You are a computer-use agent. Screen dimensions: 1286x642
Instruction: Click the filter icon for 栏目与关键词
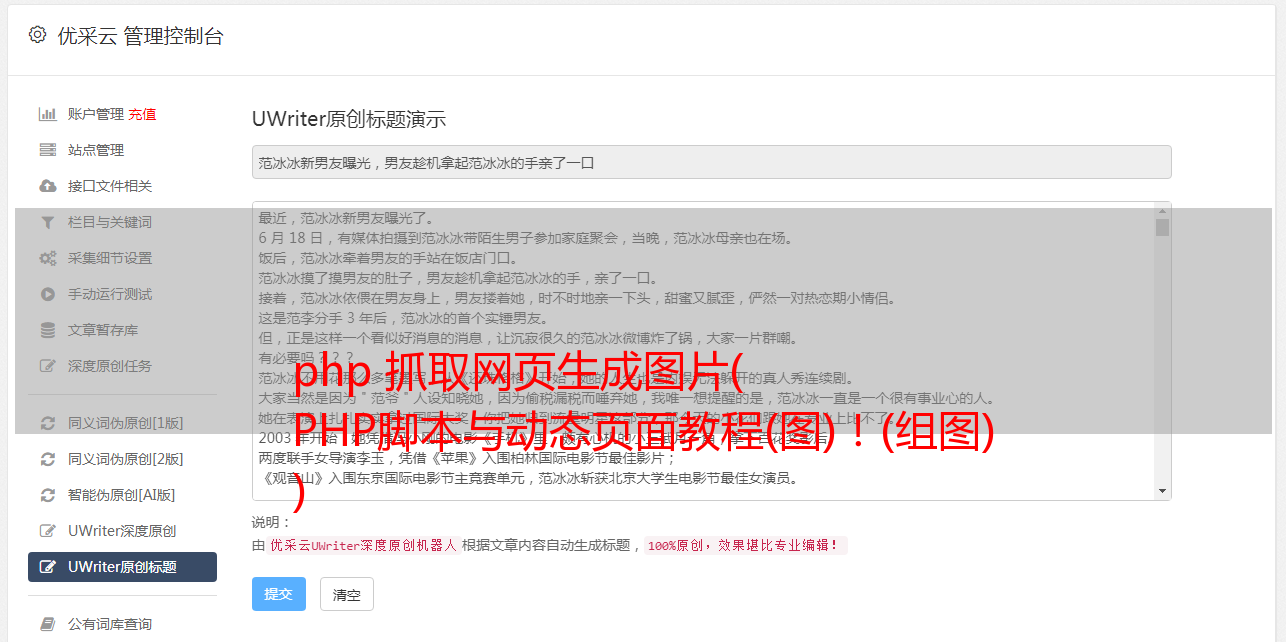[x=47, y=222]
